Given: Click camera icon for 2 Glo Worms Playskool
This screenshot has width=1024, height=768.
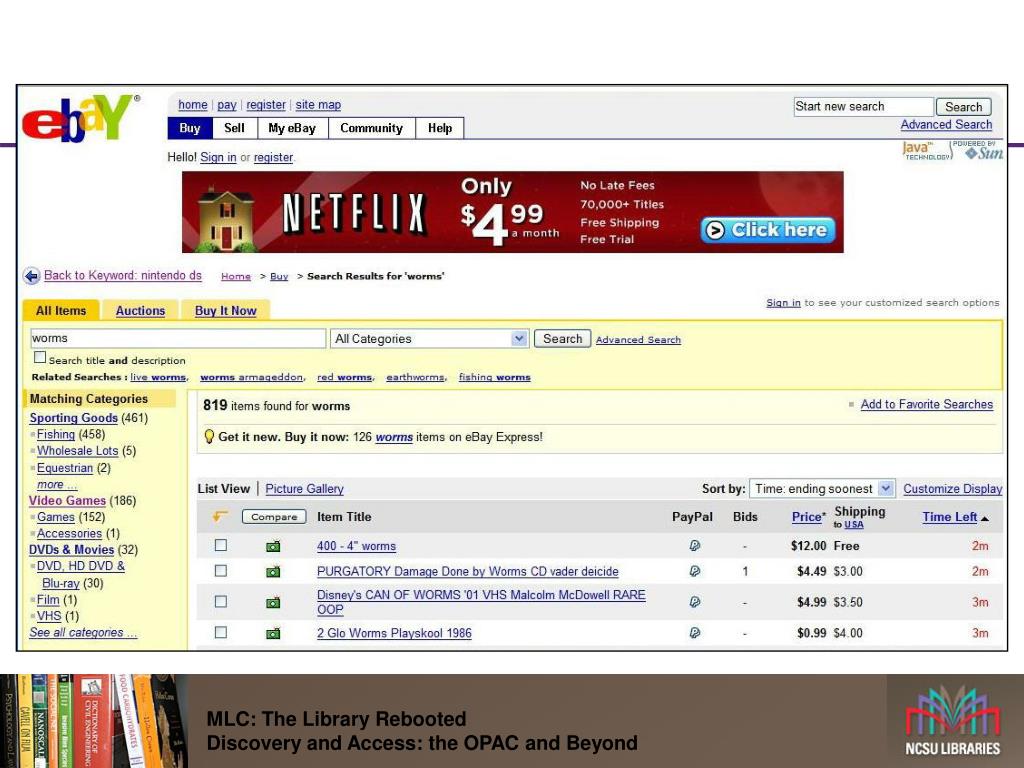Looking at the screenshot, I should coord(273,633).
